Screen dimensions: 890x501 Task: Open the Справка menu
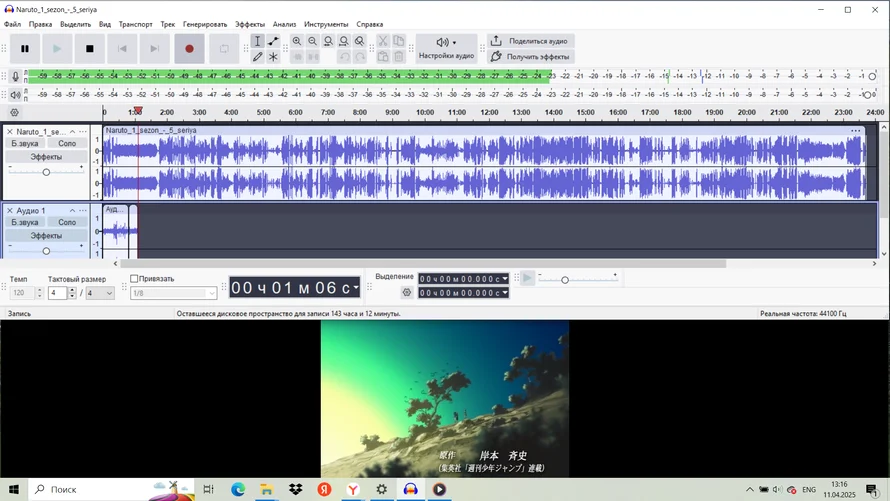(370, 24)
